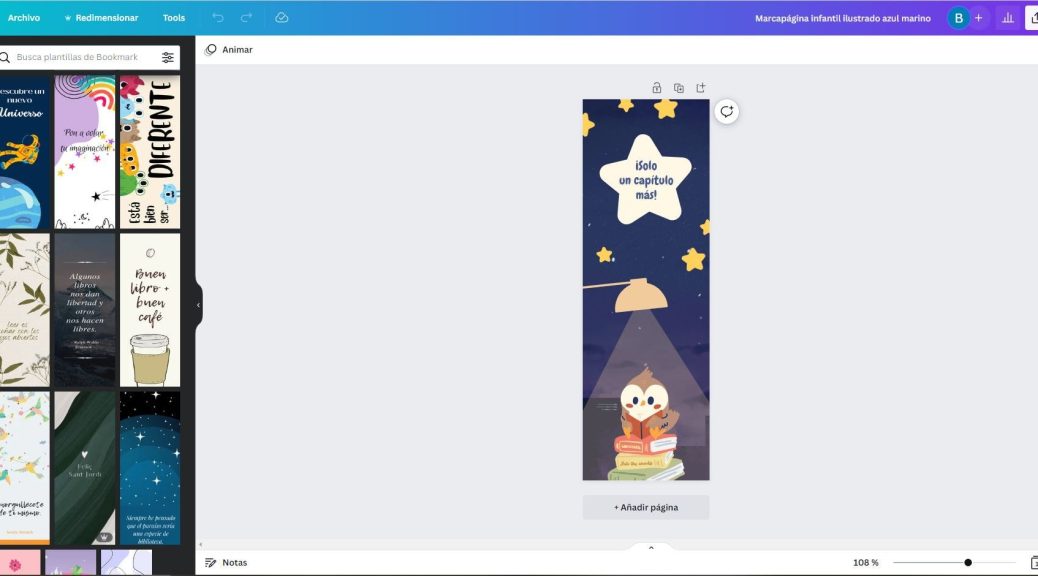Select the 'Buen libro + buen café' template
Screen dimensions: 1038x576
150,310
